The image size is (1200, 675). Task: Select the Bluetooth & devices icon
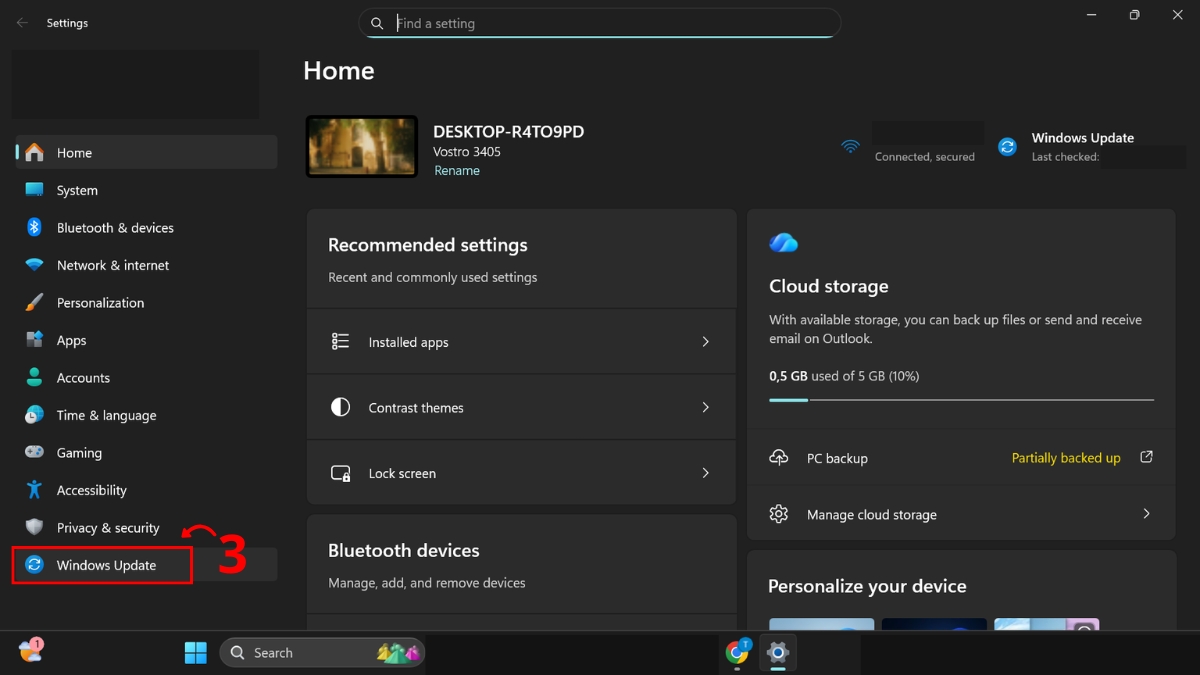(34, 227)
